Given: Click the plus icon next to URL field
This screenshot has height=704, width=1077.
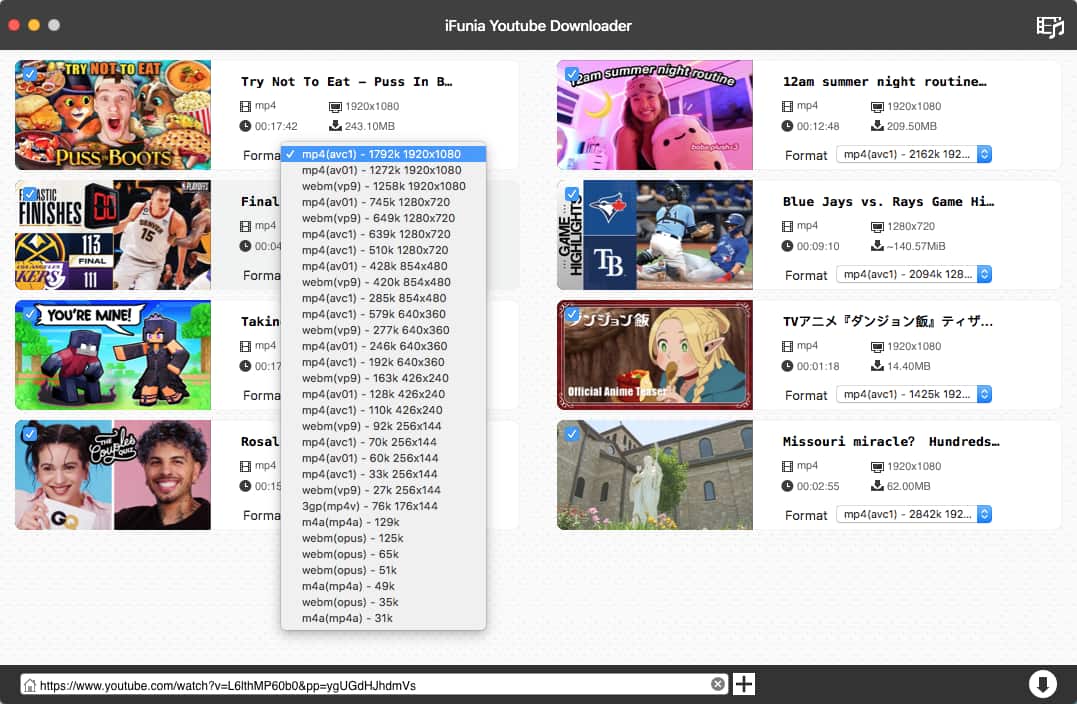Looking at the screenshot, I should [744, 684].
